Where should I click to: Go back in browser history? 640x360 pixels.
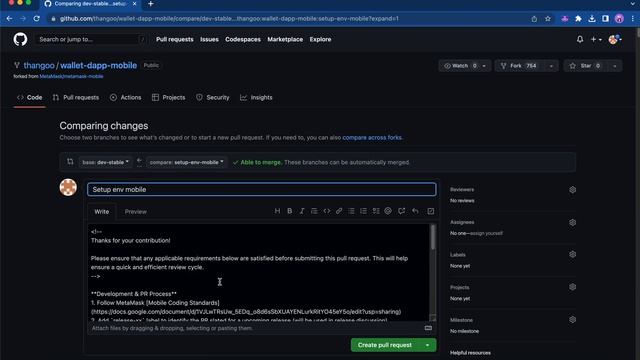[9, 18]
